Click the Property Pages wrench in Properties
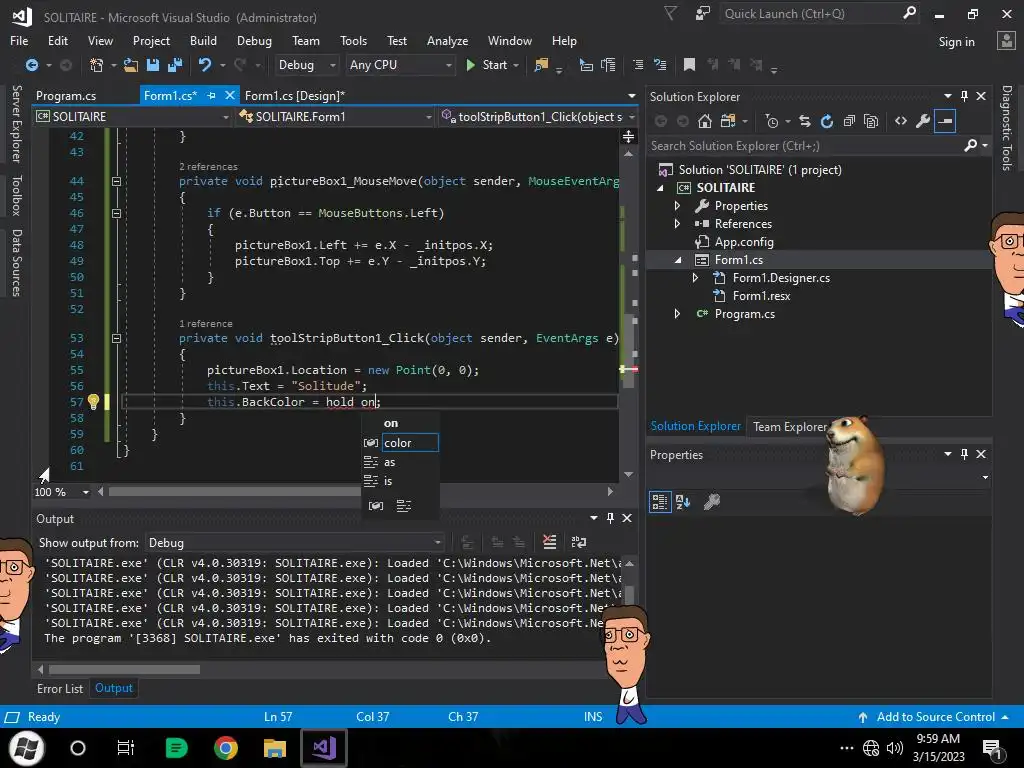 point(712,502)
